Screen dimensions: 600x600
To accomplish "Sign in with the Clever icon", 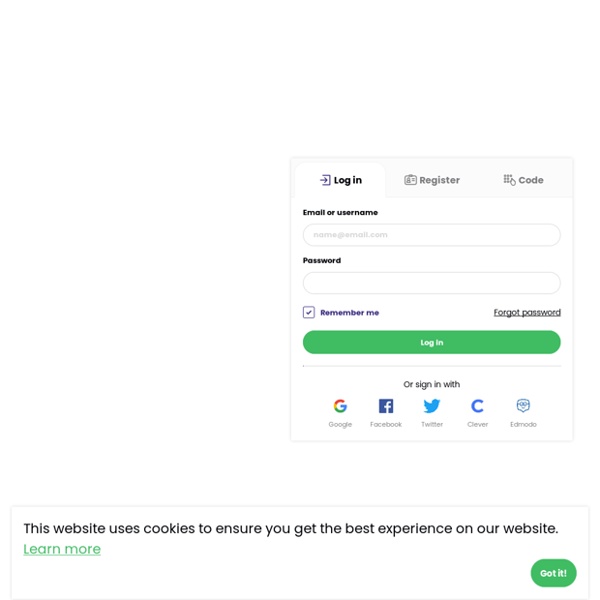I will click(x=477, y=406).
